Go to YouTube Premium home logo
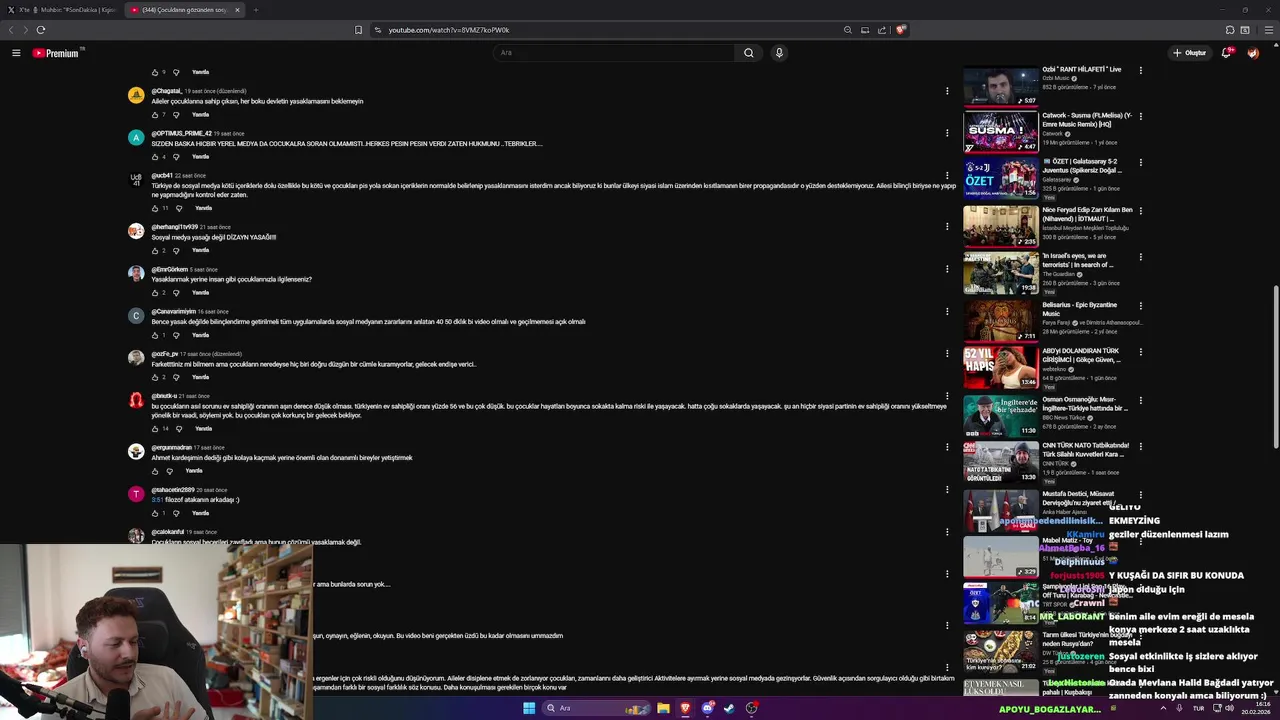Viewport: 1280px width, 720px height. tap(56, 53)
